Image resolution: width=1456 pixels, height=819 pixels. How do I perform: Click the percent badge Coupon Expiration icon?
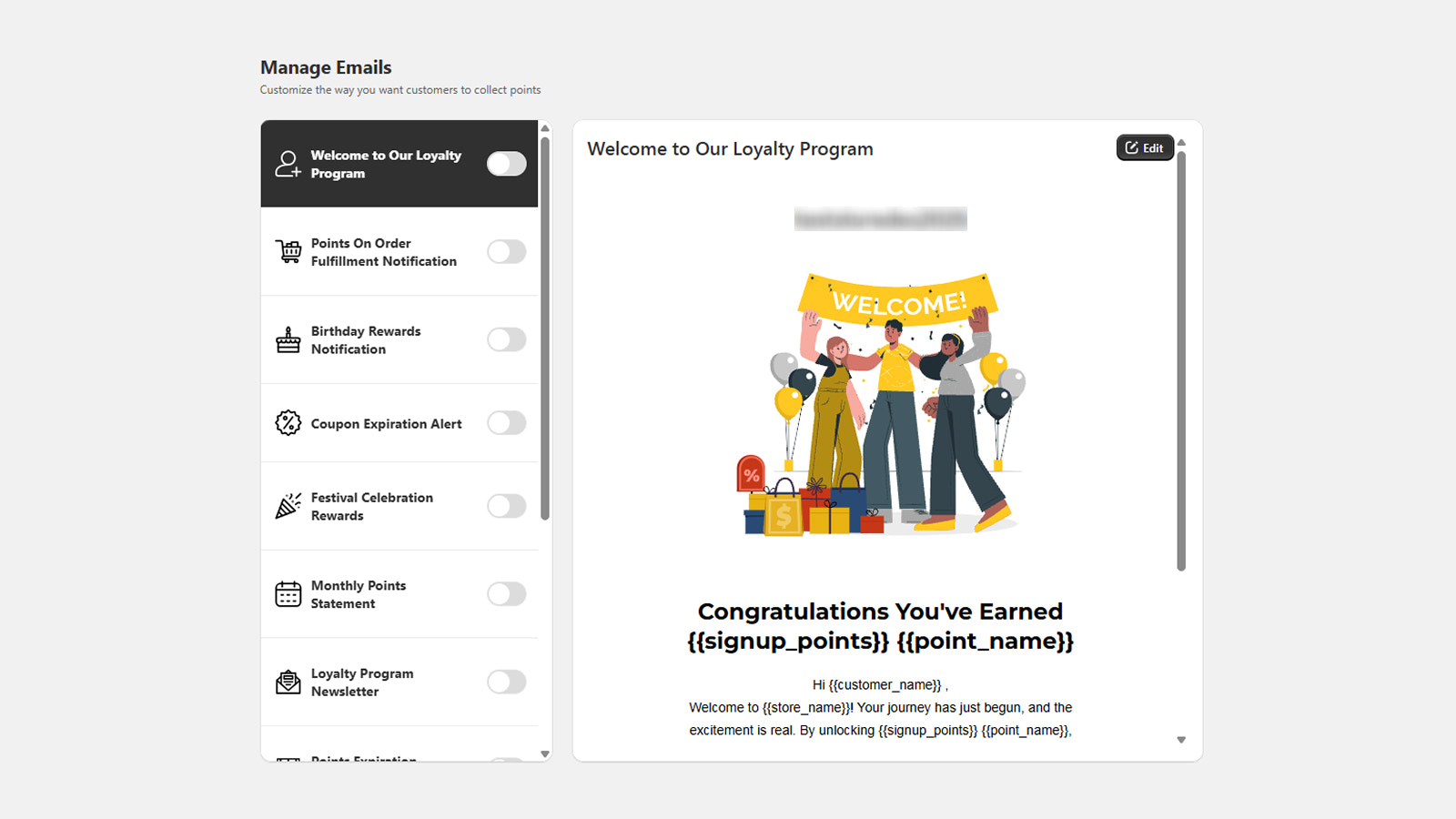click(x=288, y=422)
